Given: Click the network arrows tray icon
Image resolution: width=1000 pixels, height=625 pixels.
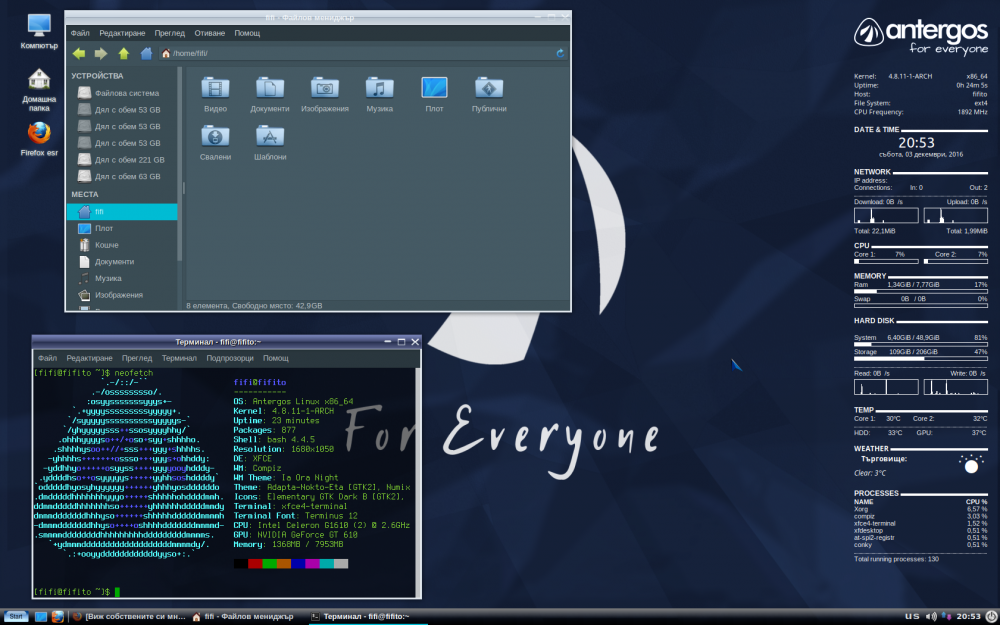Looking at the screenshot, I should pos(945,617).
